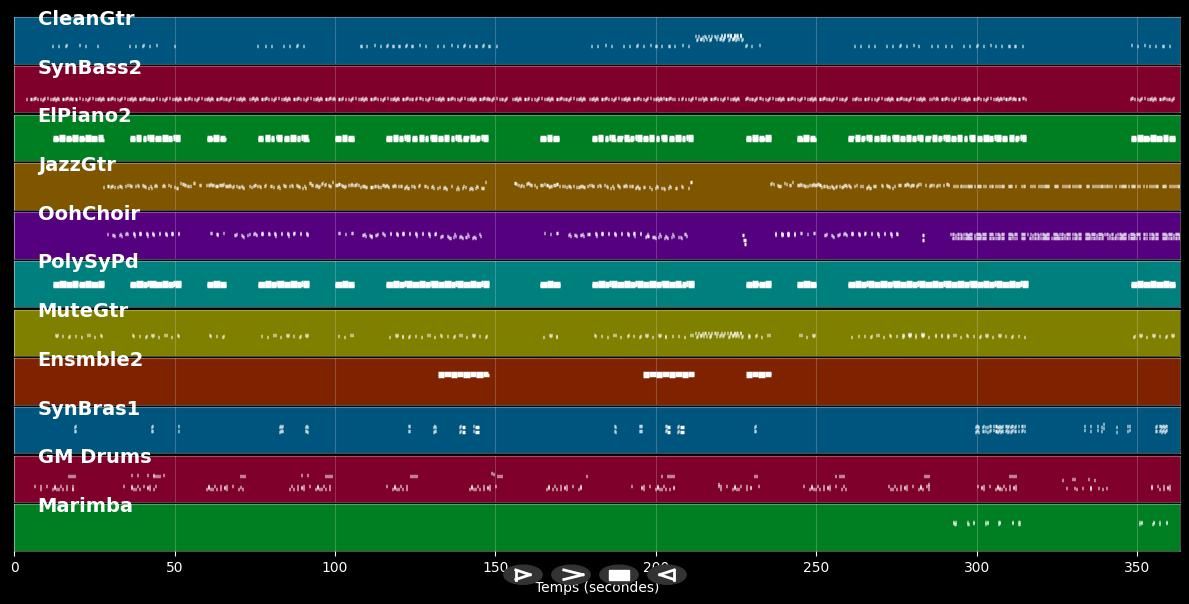The image size is (1189, 604).
Task: Click the 300 seconds time axis label
Action: pyautogui.click(x=977, y=567)
